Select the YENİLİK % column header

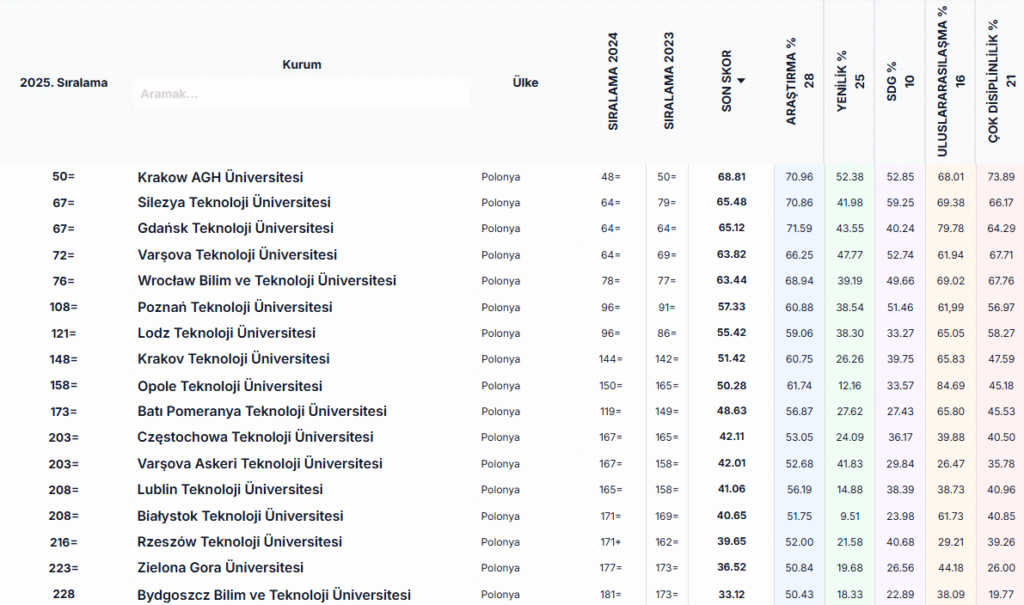click(849, 82)
